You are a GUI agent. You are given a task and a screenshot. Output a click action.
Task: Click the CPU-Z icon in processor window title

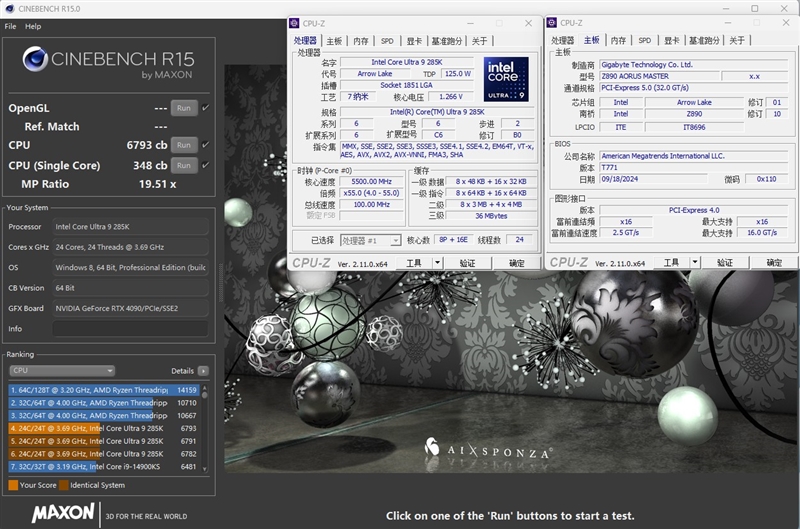click(294, 23)
